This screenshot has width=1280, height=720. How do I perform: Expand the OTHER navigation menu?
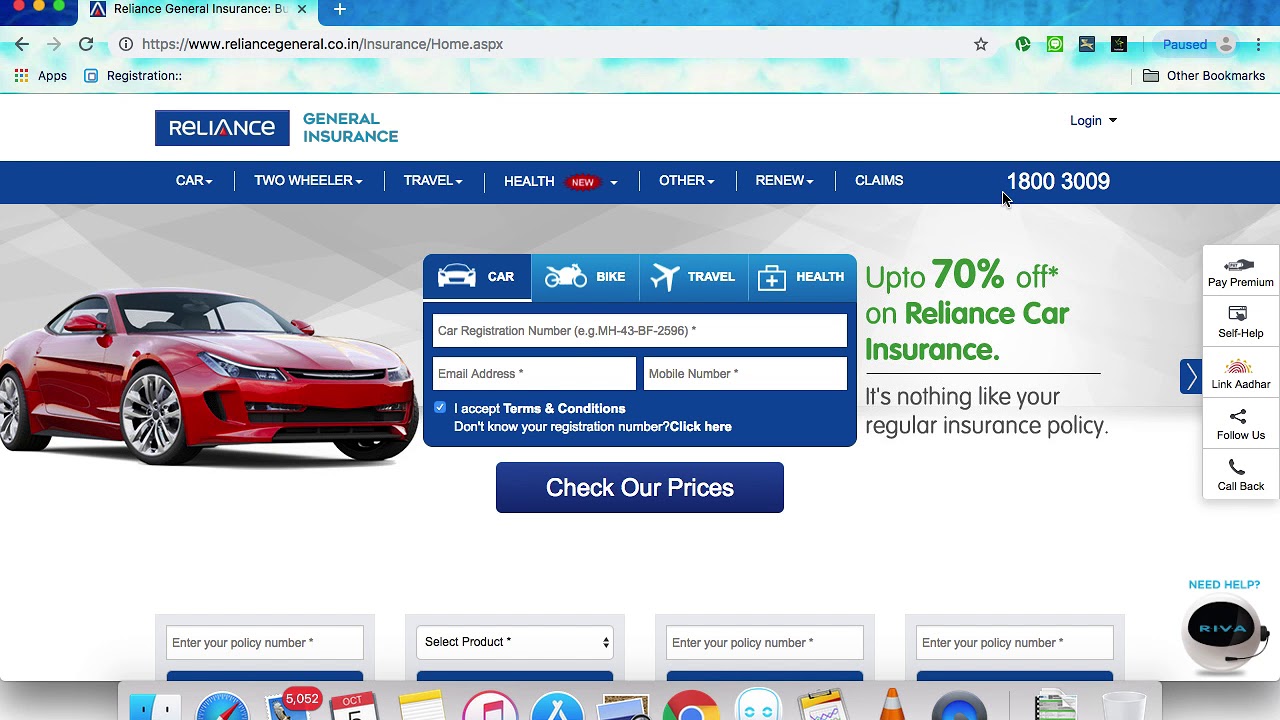click(687, 181)
